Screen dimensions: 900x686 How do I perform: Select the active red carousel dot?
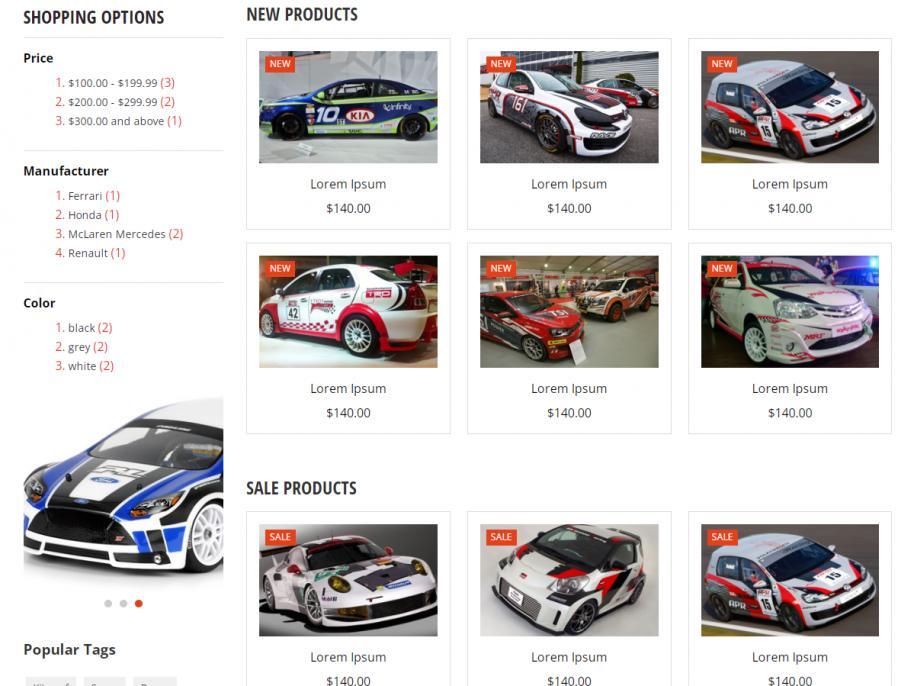(138, 603)
